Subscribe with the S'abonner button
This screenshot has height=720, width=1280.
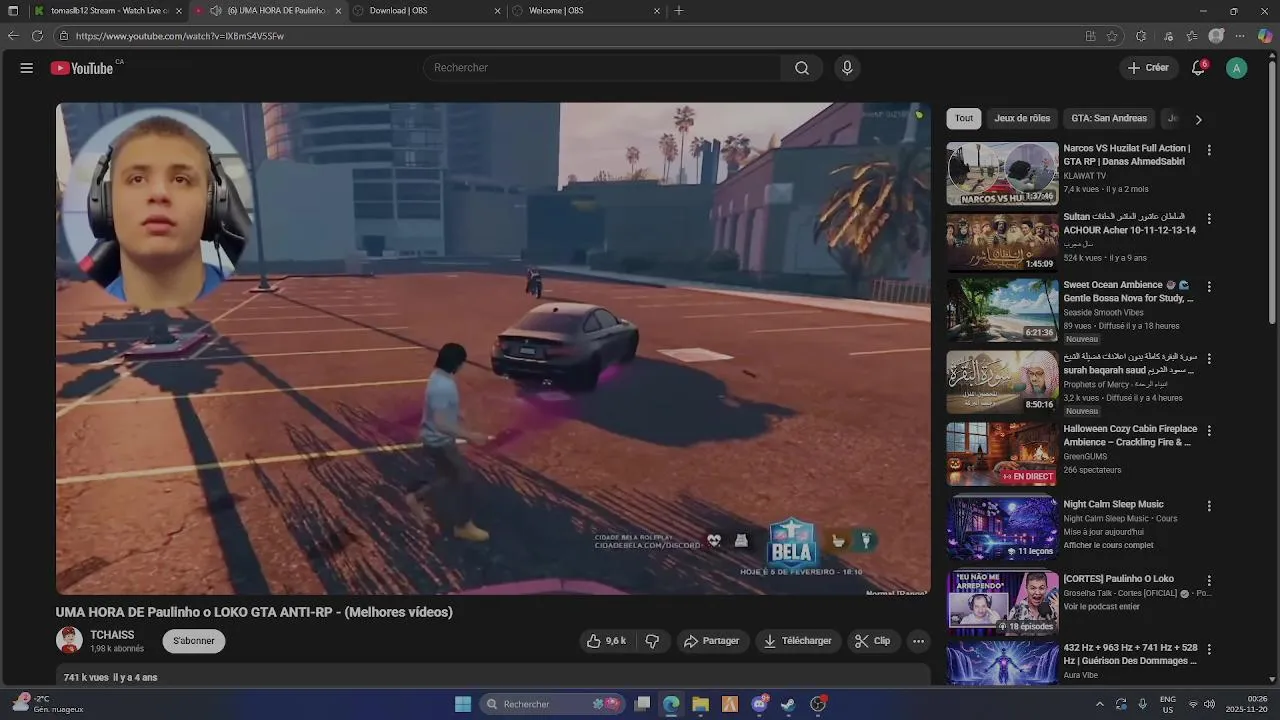tap(194, 641)
